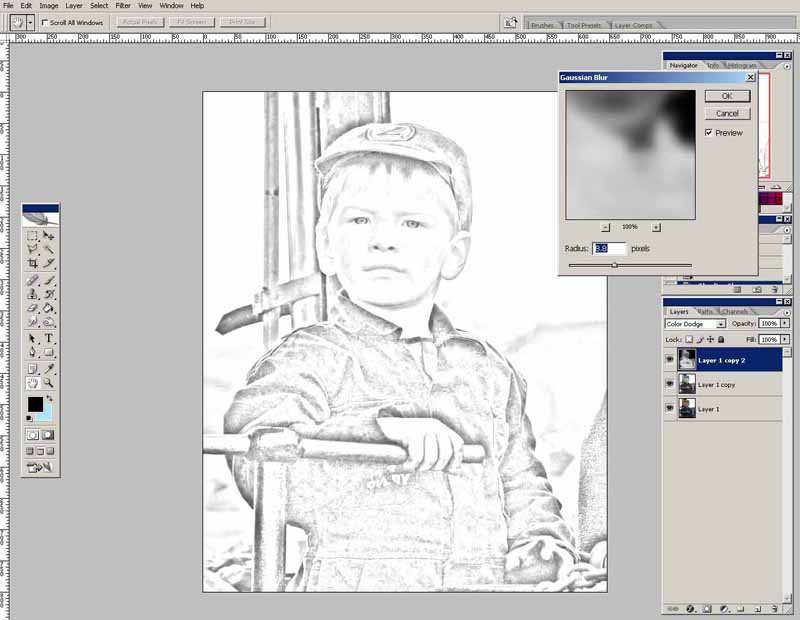The width and height of the screenshot is (800, 620).
Task: Reset default foreground and background colors
Action: 29,418
